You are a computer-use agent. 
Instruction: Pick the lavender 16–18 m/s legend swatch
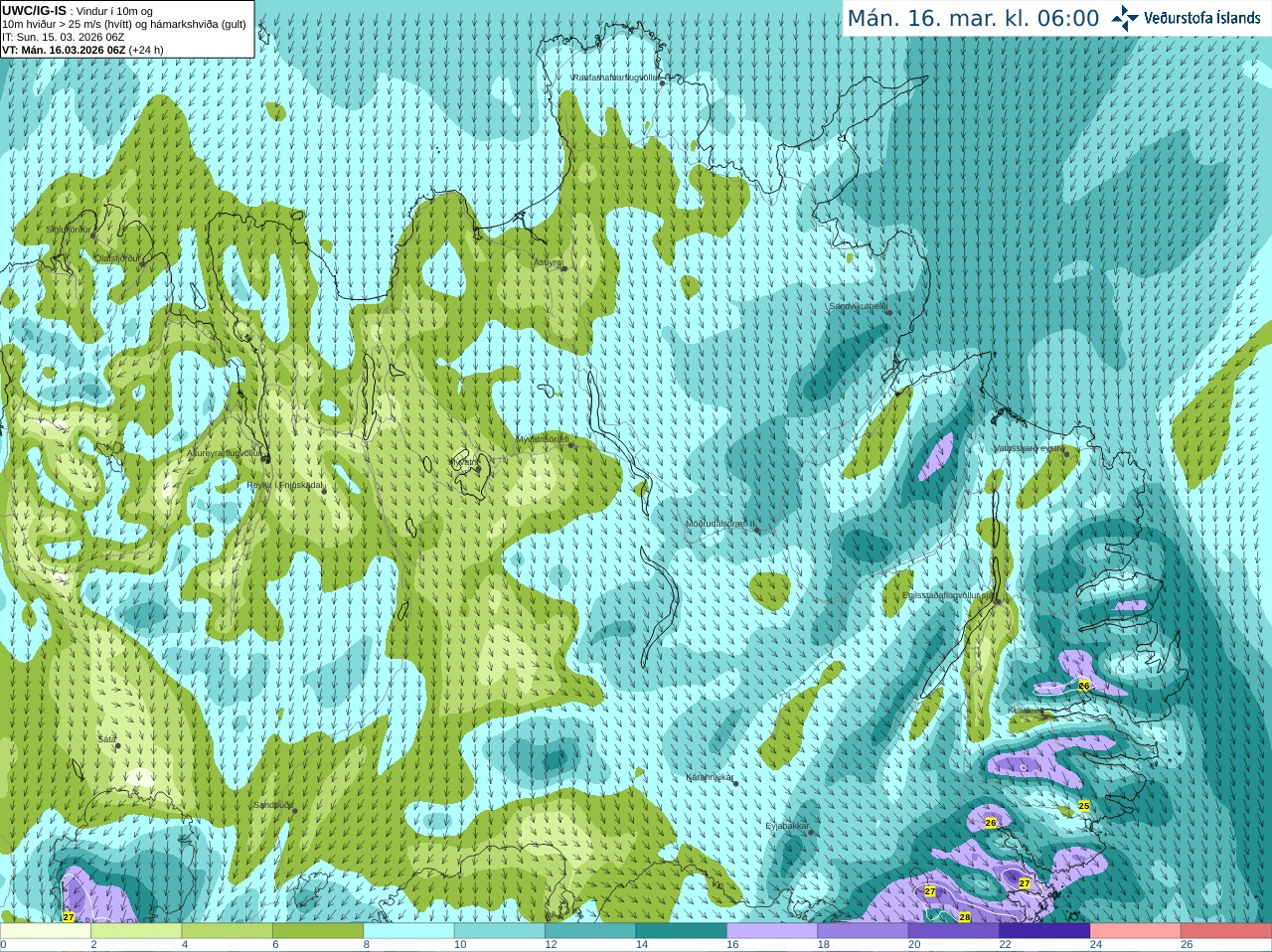coord(772,931)
